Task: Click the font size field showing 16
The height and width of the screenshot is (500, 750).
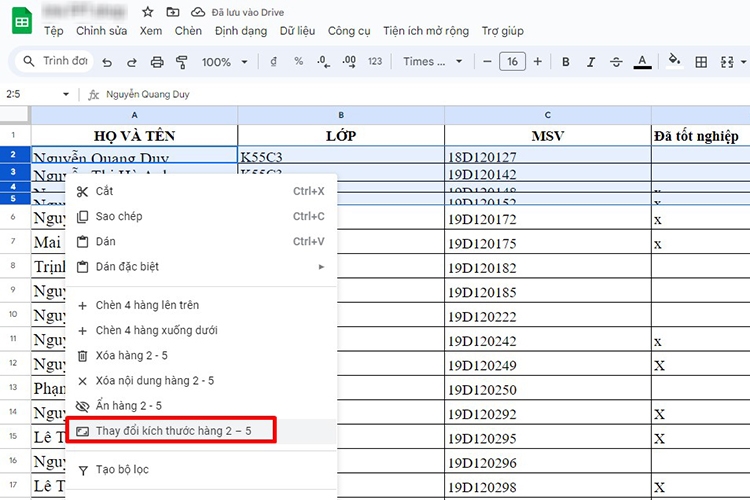Action: pyautogui.click(x=512, y=61)
